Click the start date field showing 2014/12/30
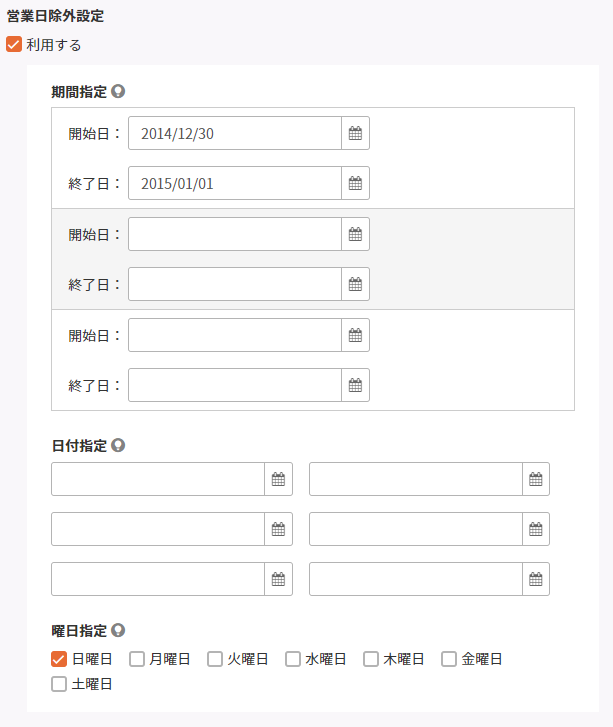Viewport: 613px width, 727px height. click(235, 133)
